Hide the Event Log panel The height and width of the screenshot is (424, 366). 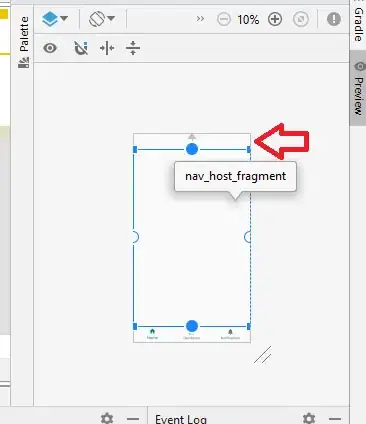click(335, 419)
